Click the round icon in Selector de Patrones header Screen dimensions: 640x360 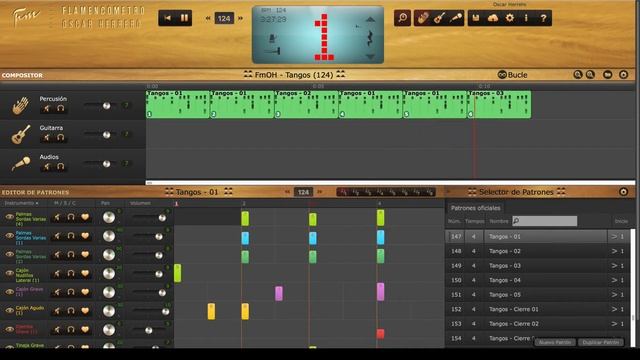(x=623, y=192)
